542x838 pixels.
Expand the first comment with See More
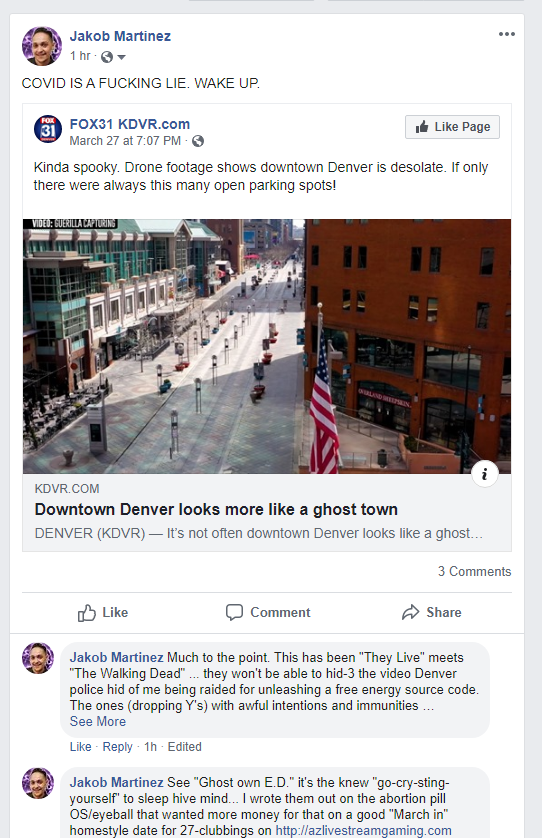98,721
